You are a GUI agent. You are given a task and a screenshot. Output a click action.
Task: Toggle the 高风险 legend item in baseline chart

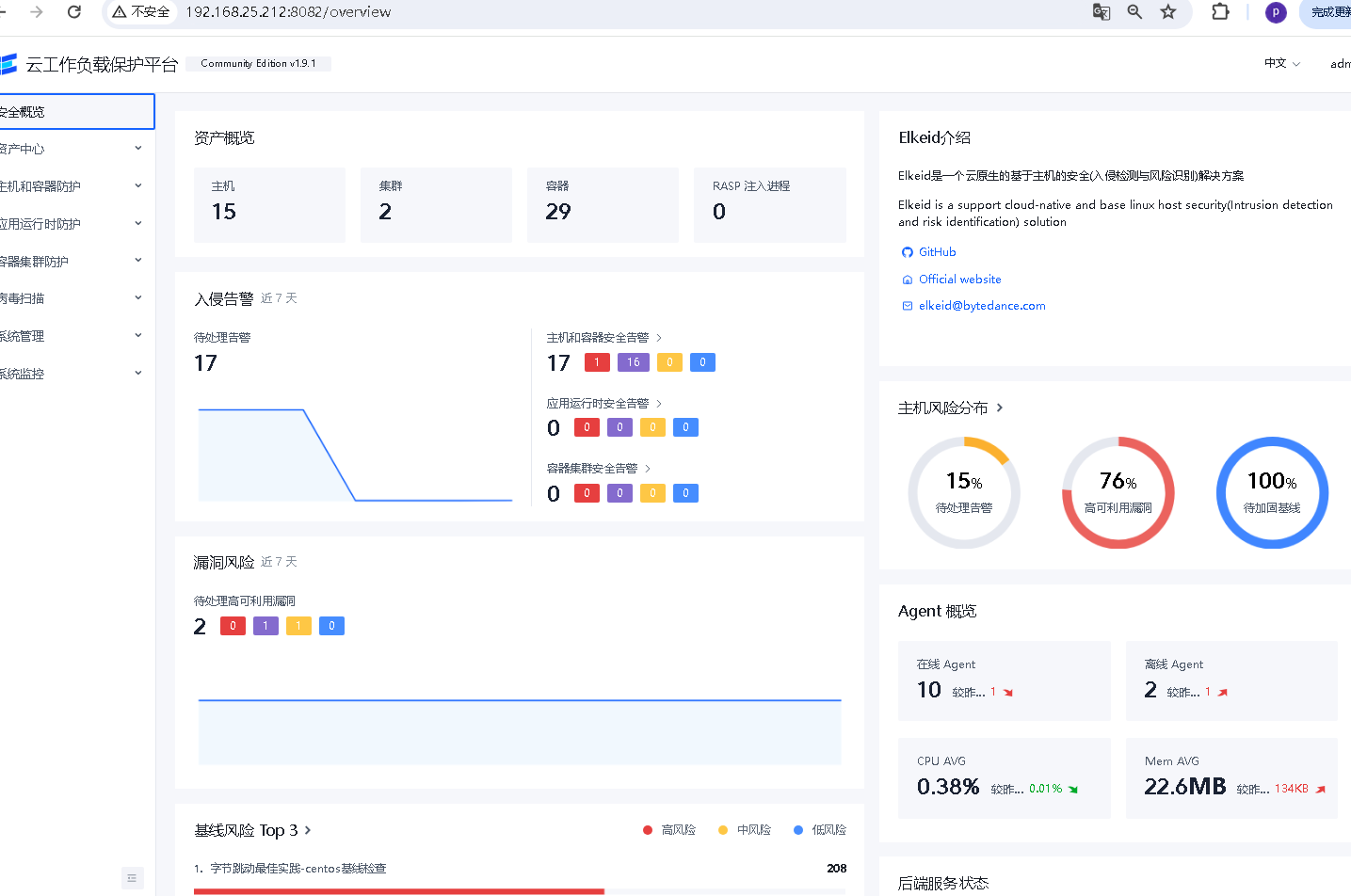[x=669, y=830]
